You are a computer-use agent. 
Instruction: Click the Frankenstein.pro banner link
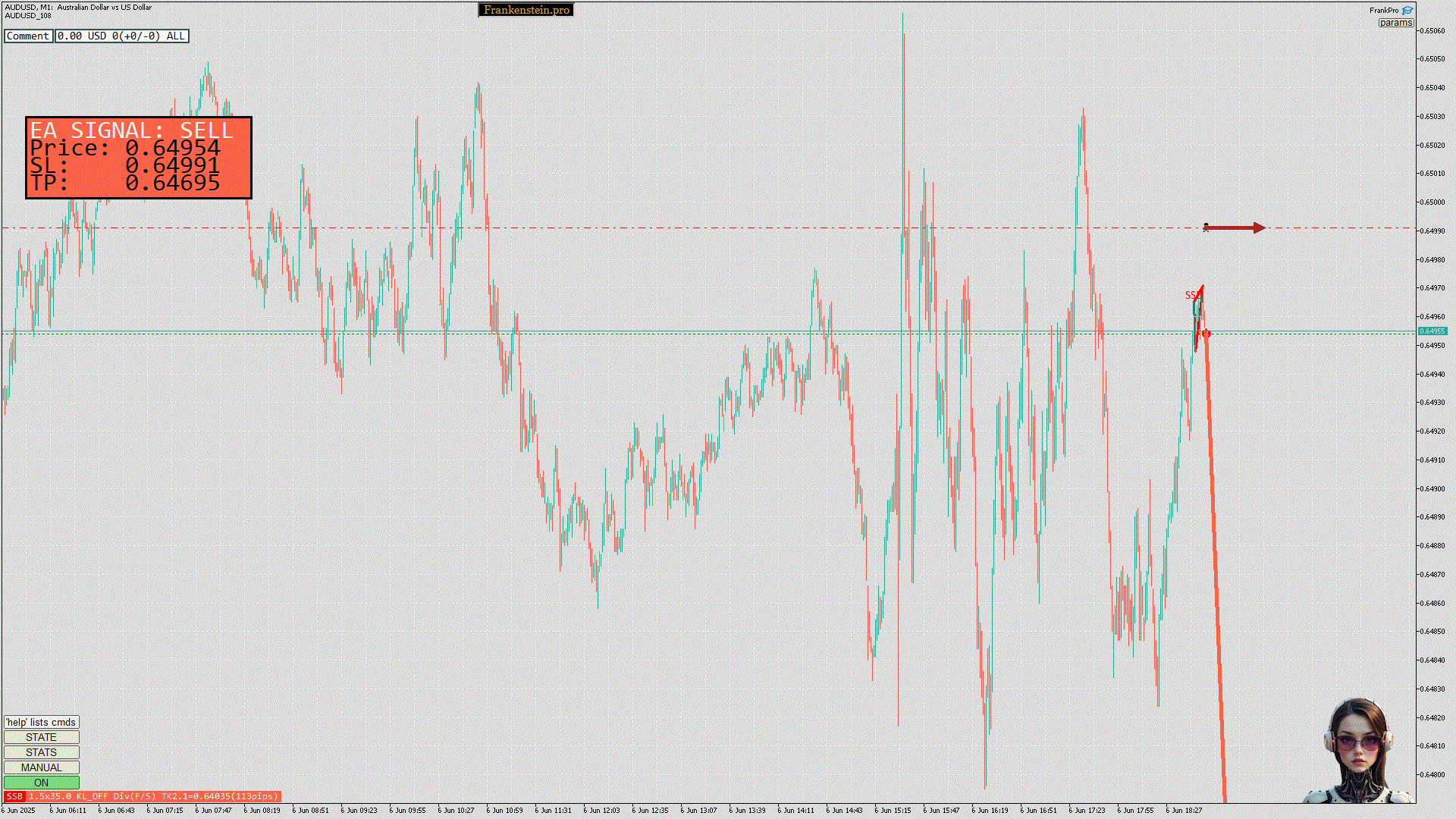point(526,10)
